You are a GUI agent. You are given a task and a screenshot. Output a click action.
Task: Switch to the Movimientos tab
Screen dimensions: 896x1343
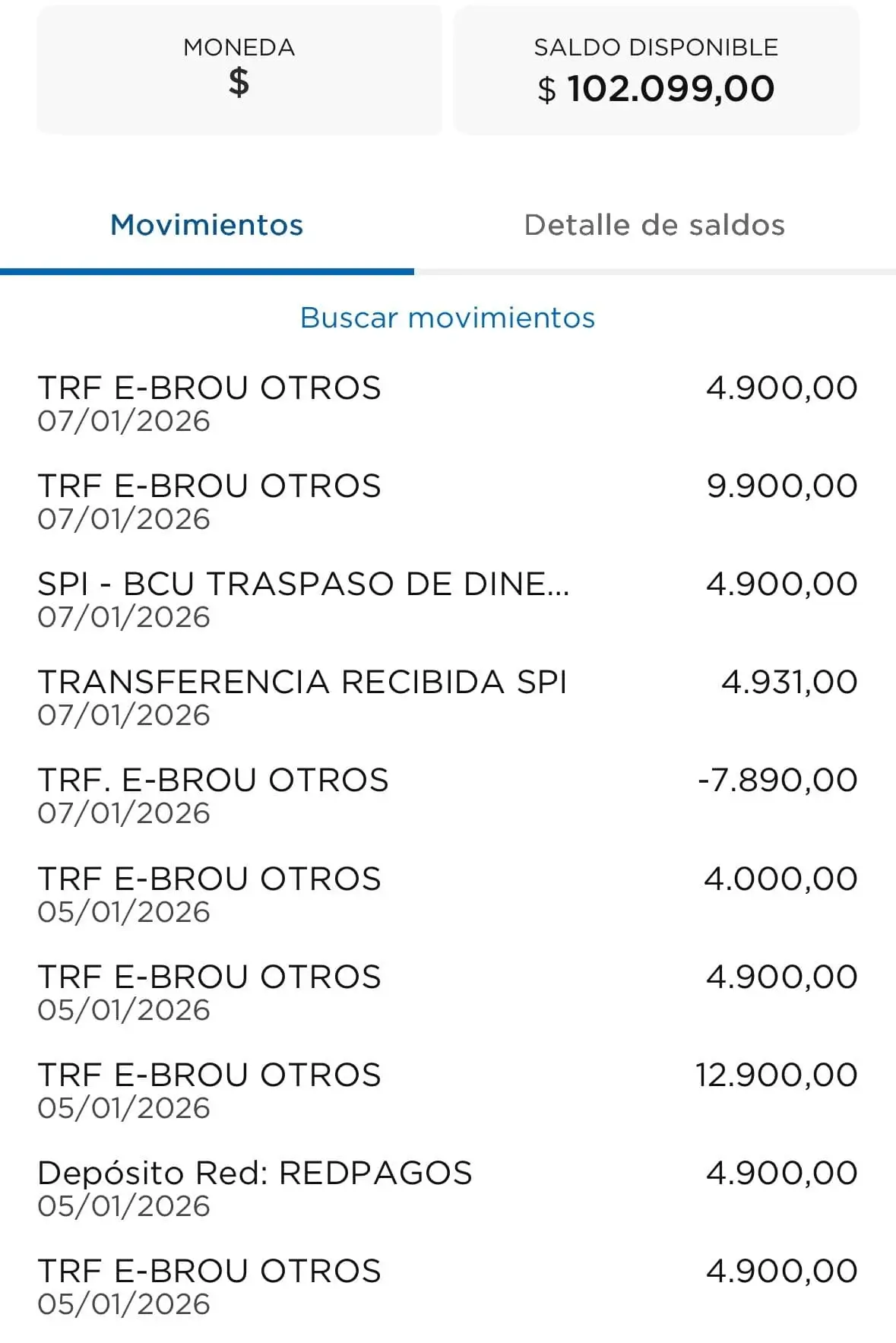[207, 225]
